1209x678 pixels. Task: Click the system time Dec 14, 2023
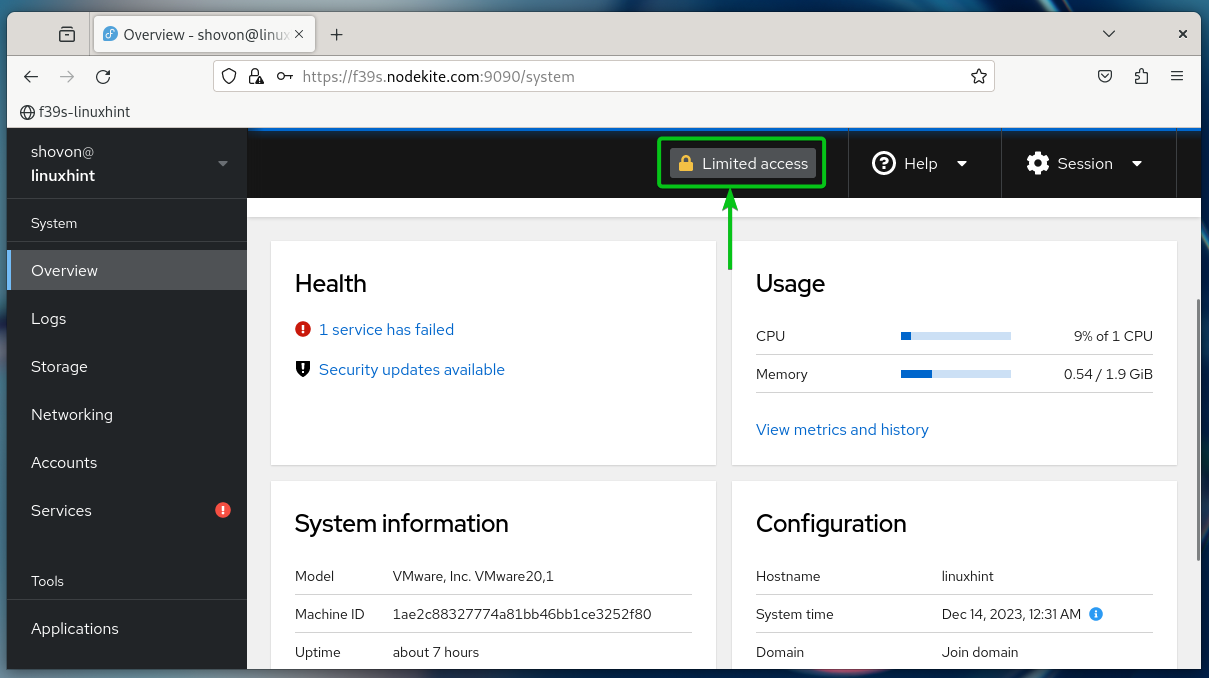coord(1011,614)
